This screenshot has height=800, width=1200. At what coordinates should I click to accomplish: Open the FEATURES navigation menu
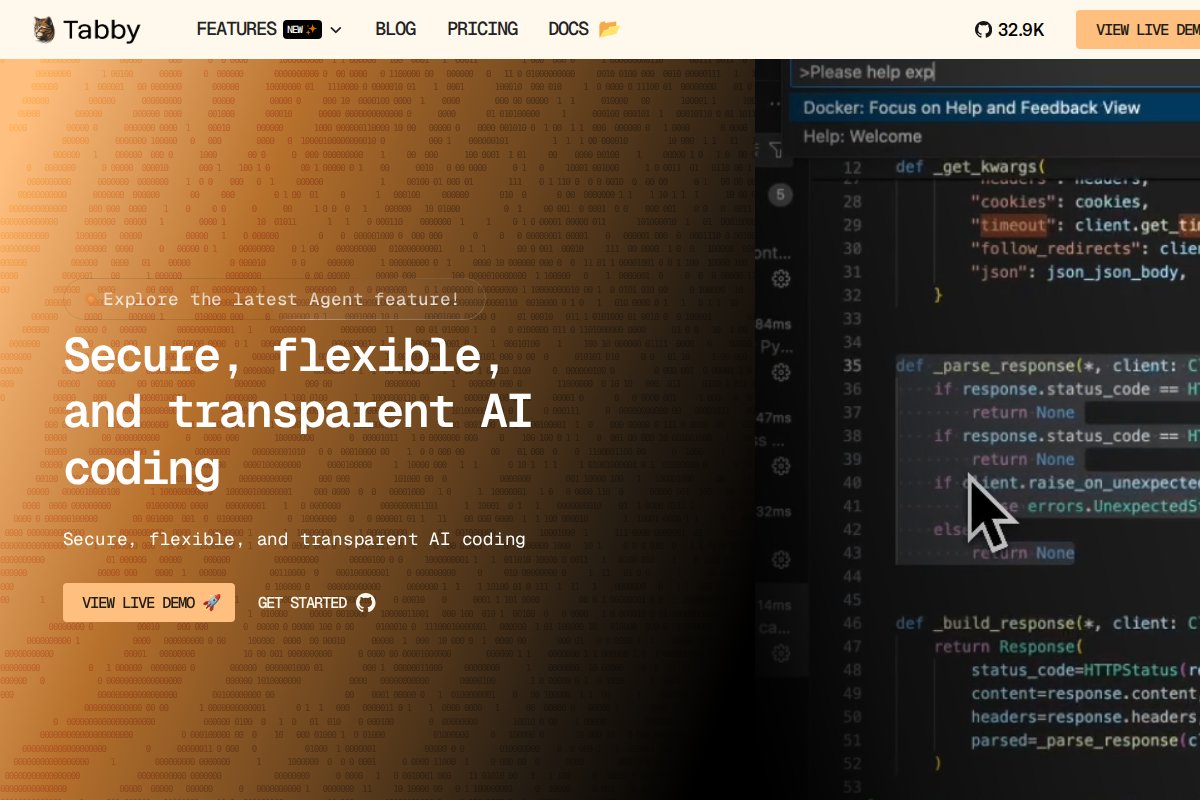[237, 29]
